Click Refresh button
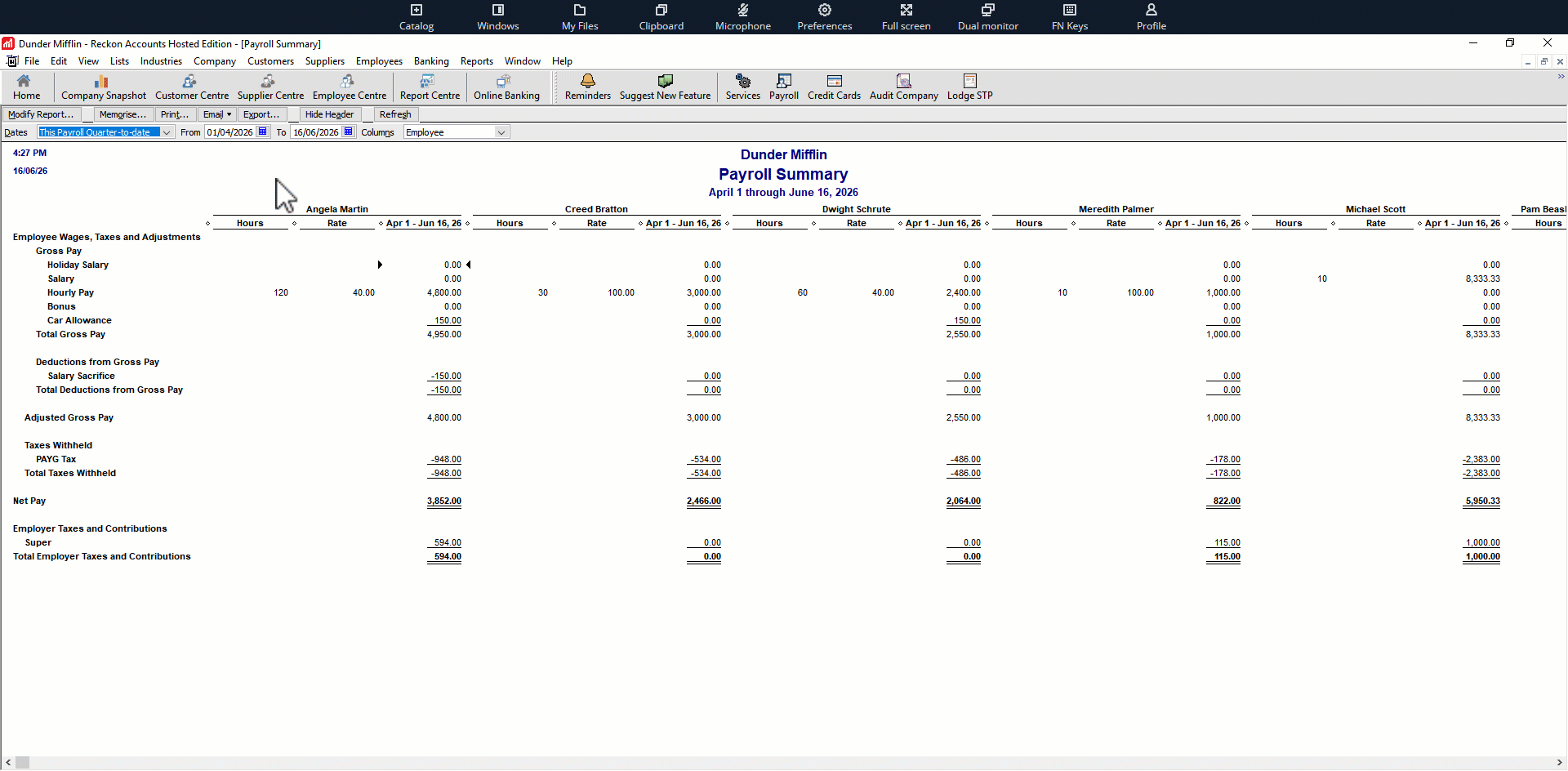Screen dimensions: 1568x771 (x=395, y=114)
